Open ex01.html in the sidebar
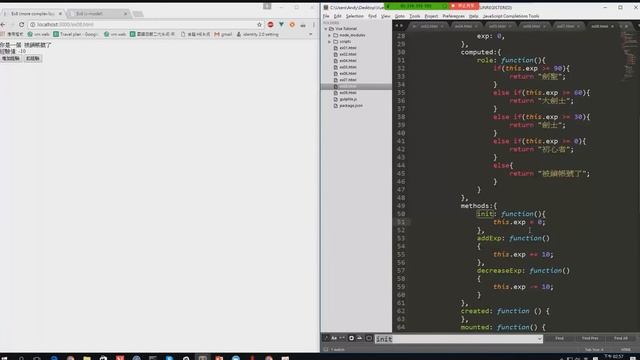This screenshot has height=360, width=640. [x=347, y=48]
